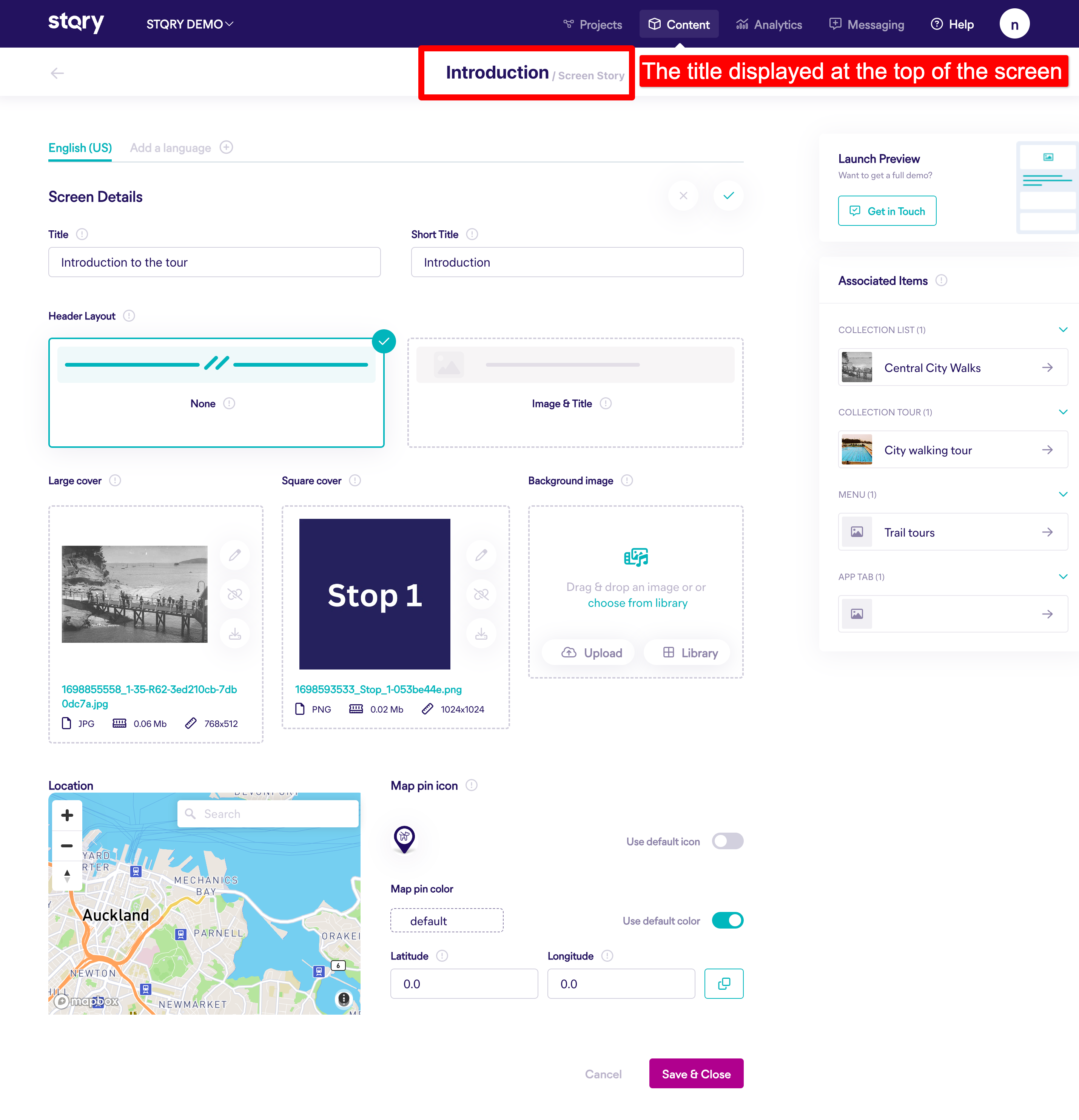The image size is (1079, 1120).
Task: Click the edit pencil on Large cover
Action: [x=235, y=555]
